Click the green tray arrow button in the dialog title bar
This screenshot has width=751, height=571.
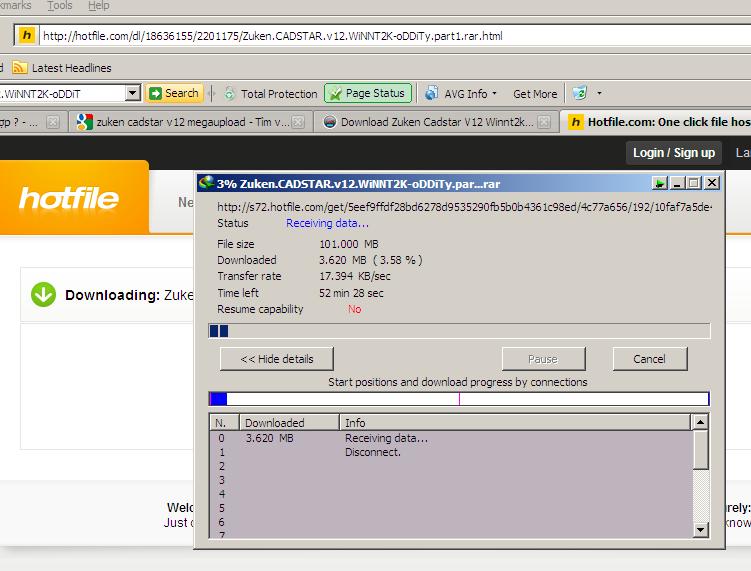[x=660, y=183]
